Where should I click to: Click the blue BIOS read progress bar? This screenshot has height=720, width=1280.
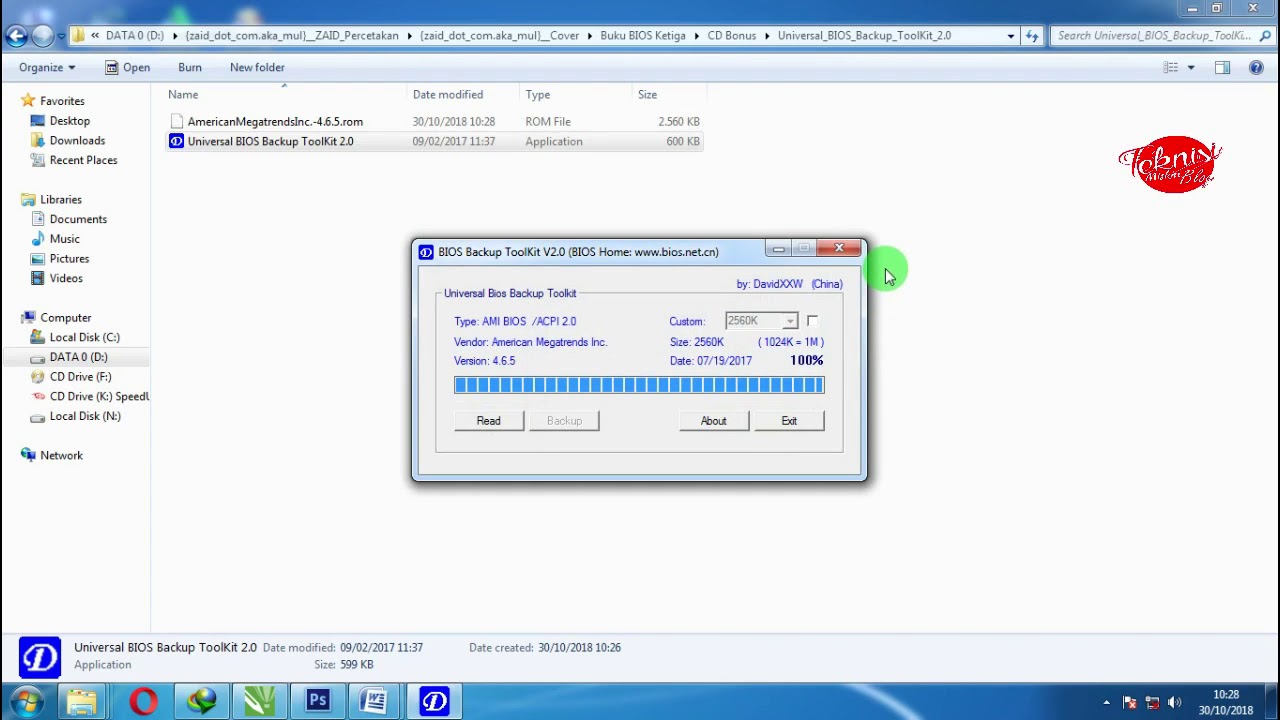coord(639,385)
